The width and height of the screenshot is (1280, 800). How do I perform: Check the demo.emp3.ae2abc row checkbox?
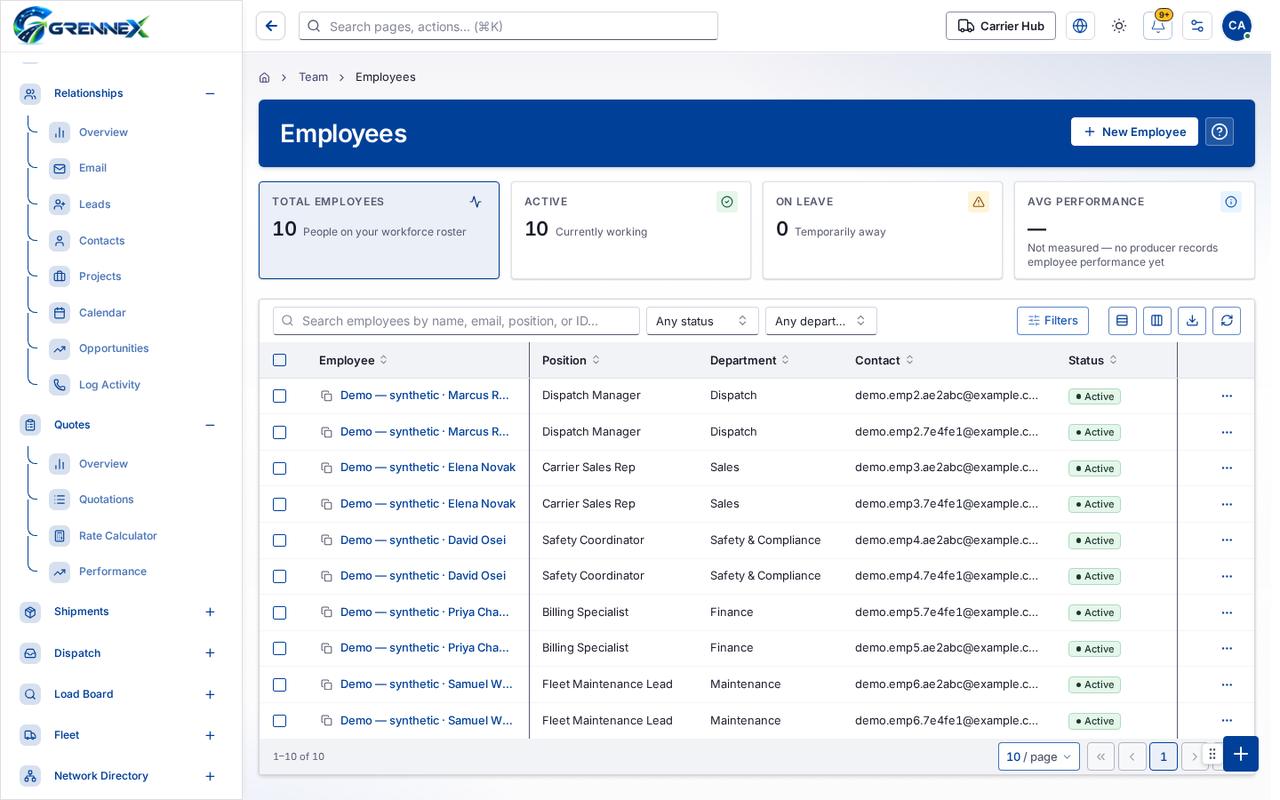(x=280, y=468)
